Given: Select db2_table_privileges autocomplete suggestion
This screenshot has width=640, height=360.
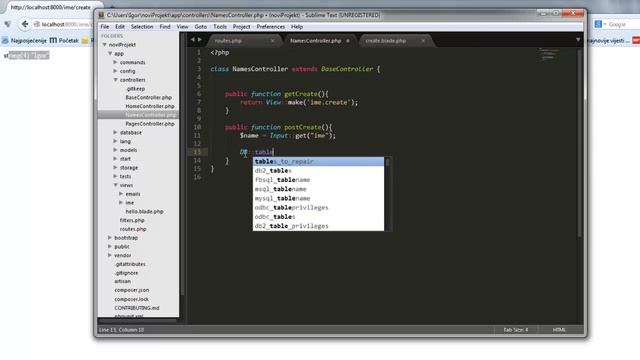Looking at the screenshot, I should pos(318,226).
